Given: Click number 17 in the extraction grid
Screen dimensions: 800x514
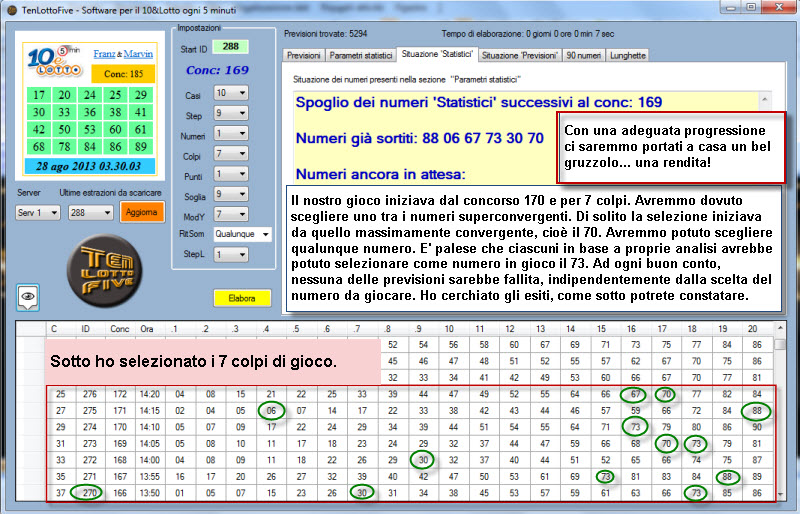Looking at the screenshot, I should 39,95.
